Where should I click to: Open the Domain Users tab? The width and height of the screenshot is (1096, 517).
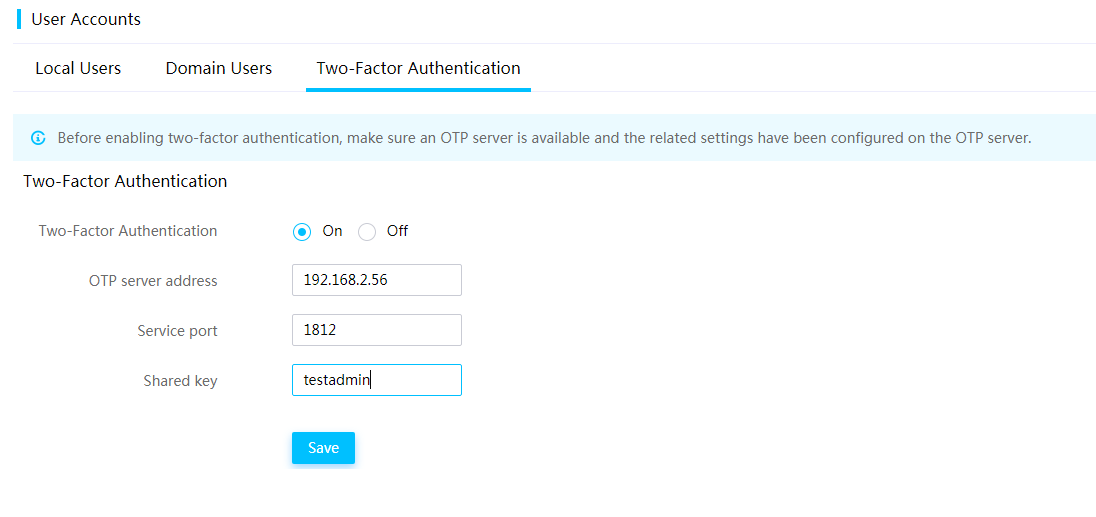(219, 68)
